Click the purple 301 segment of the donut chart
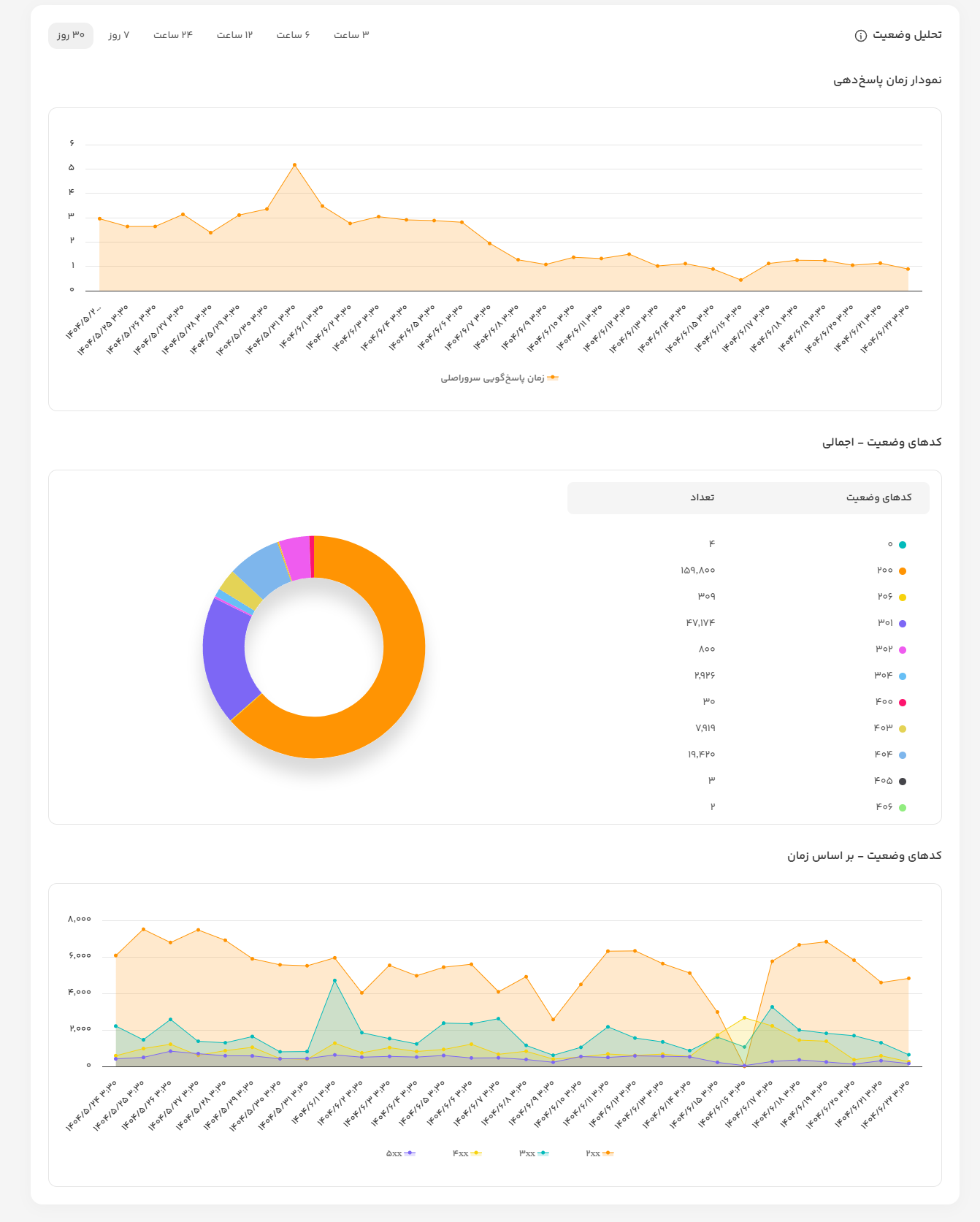Screen dimensions: 980x1222 click(226, 657)
